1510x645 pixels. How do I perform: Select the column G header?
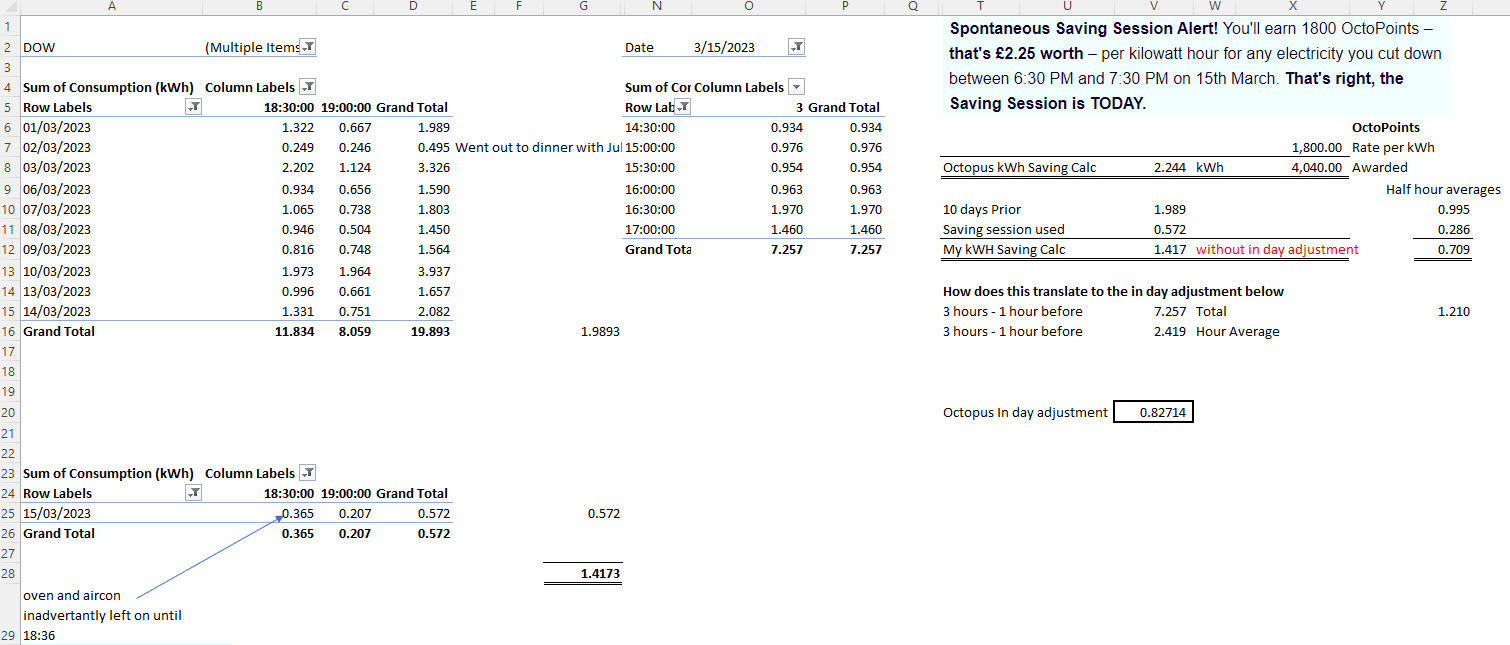[x=583, y=7]
